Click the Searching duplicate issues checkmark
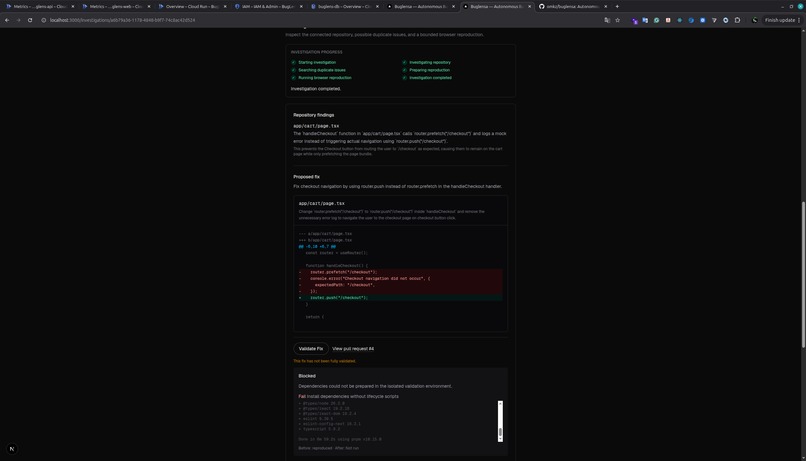This screenshot has height=461, width=806. pyautogui.click(x=294, y=70)
